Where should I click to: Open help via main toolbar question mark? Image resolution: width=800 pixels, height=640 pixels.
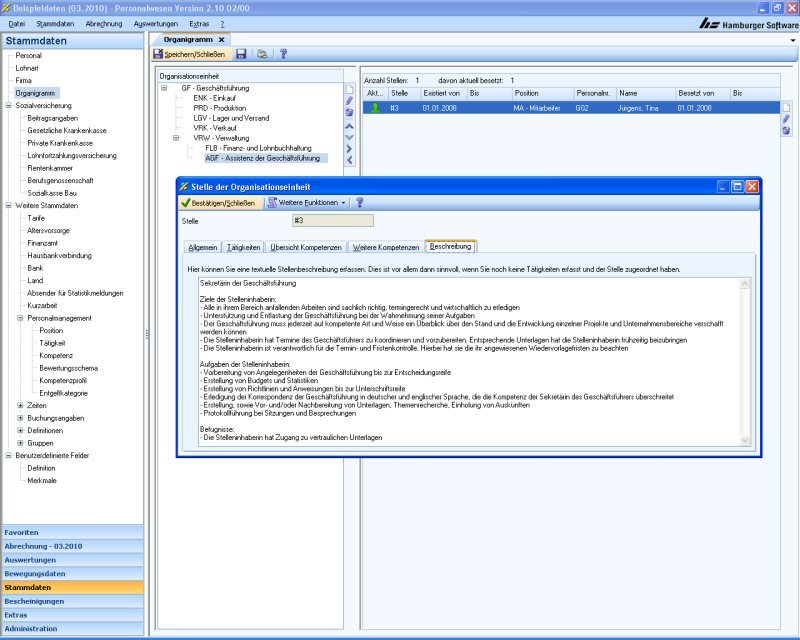(284, 54)
